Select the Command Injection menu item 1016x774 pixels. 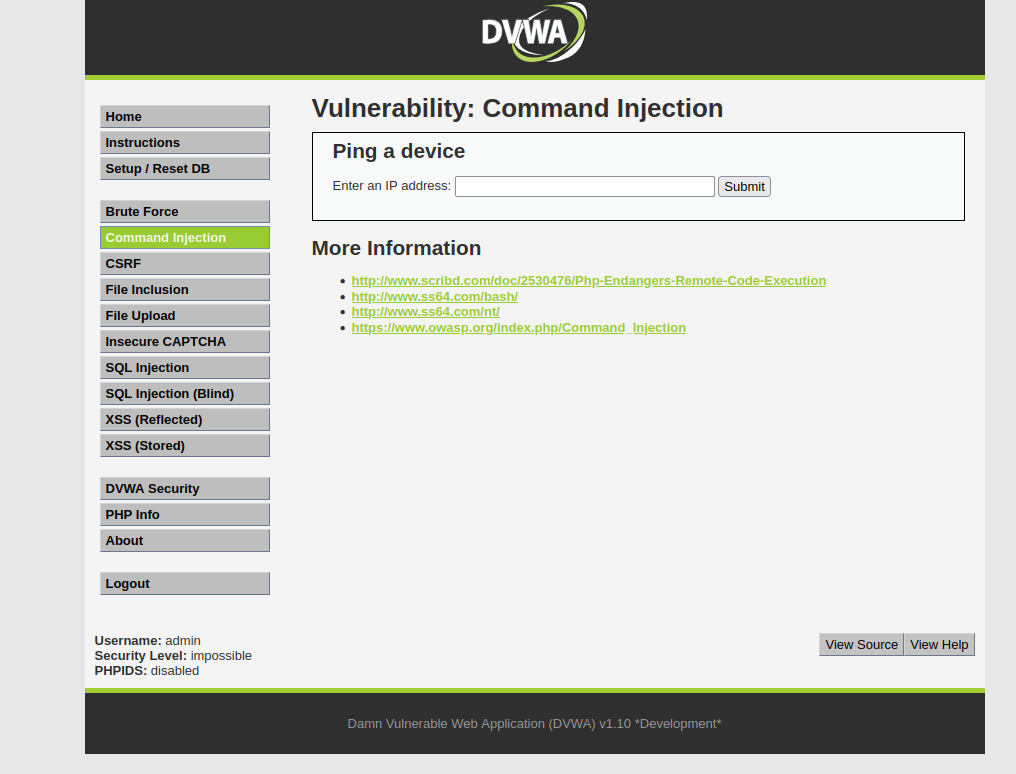pos(185,238)
